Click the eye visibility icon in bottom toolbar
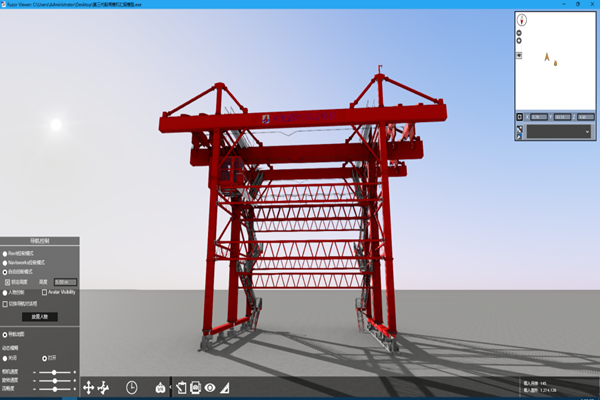The height and width of the screenshot is (400, 600). tap(210, 387)
